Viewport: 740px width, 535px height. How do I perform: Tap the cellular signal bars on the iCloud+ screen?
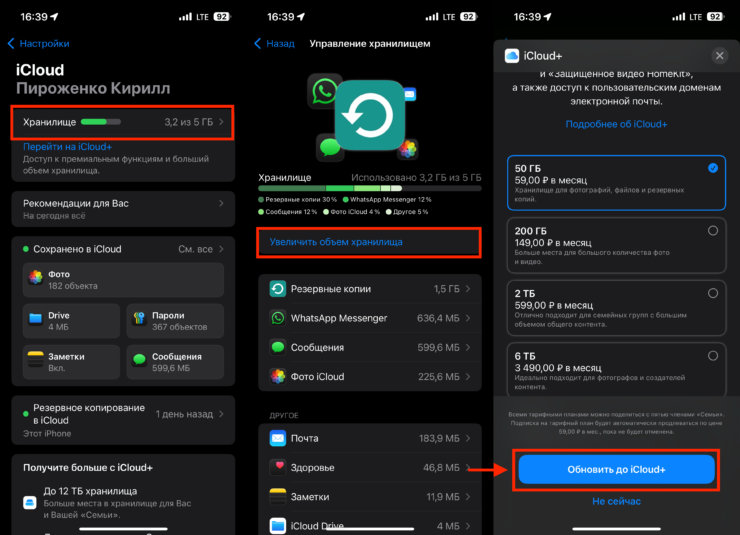pyautogui.click(x=679, y=17)
